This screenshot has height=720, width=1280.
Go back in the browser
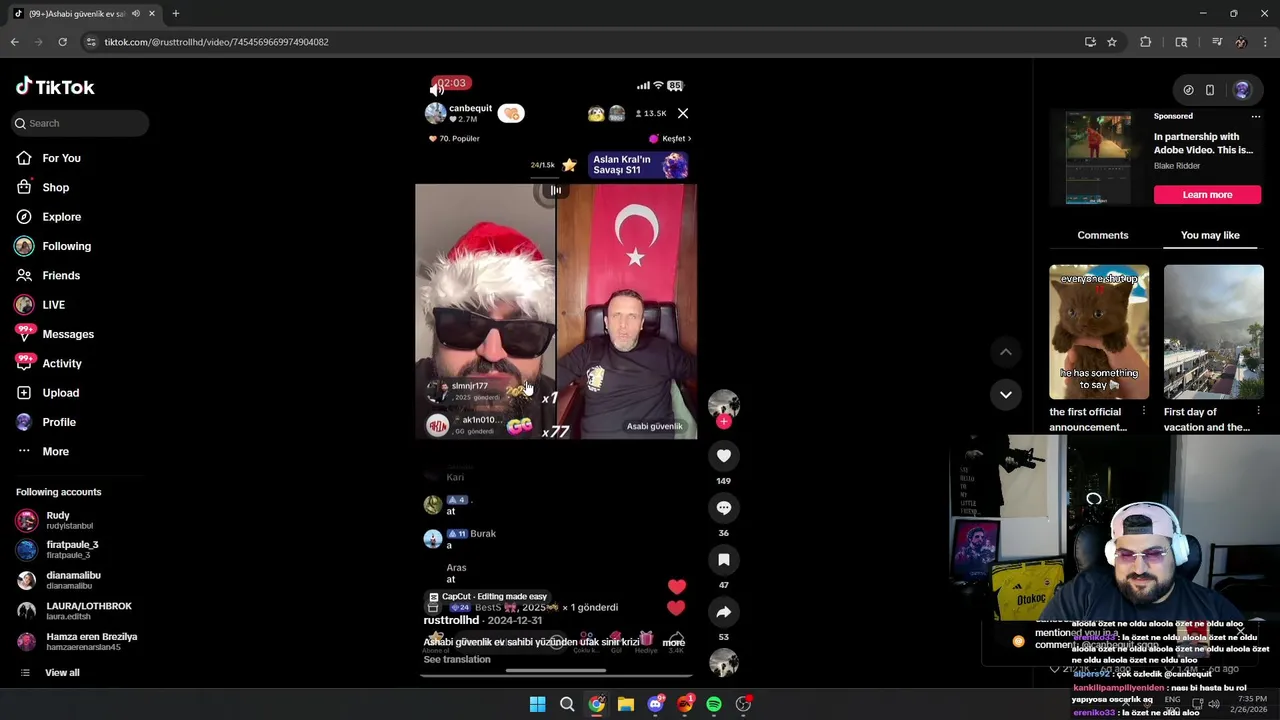pyautogui.click(x=14, y=42)
